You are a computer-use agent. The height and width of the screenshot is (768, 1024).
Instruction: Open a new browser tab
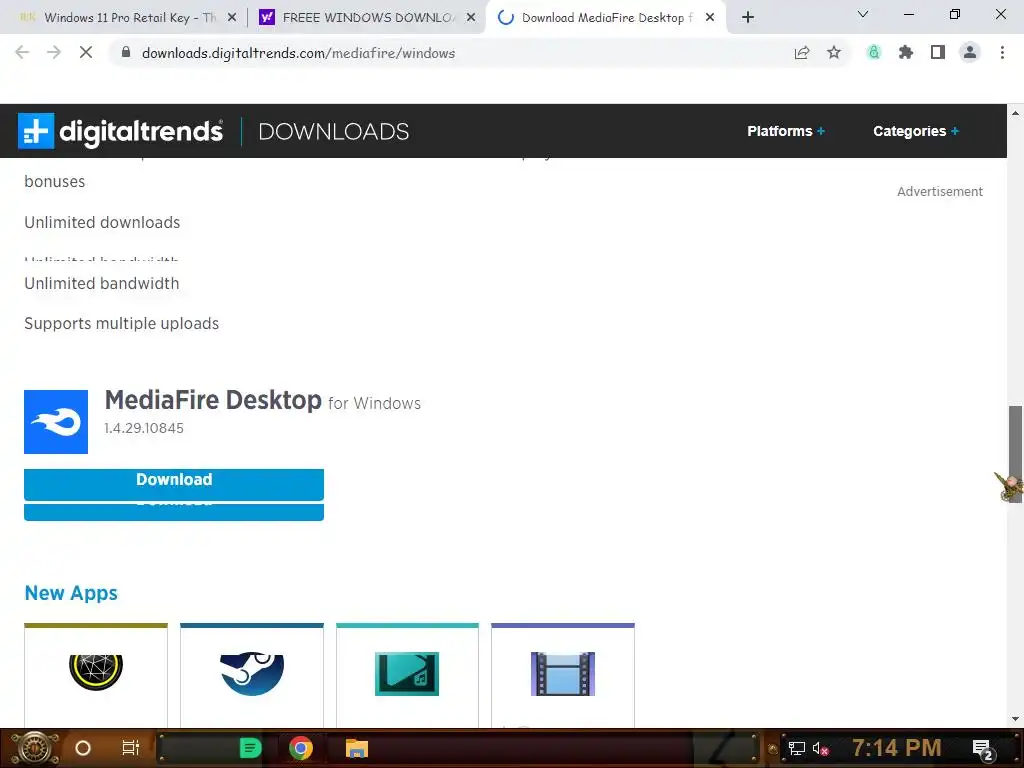click(748, 18)
